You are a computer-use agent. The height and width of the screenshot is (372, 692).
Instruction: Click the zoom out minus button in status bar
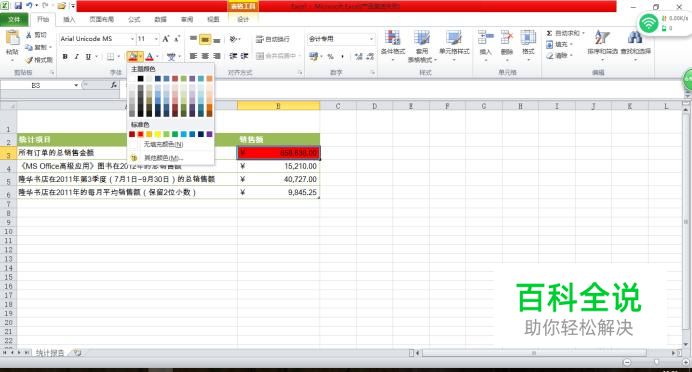(x=627, y=362)
